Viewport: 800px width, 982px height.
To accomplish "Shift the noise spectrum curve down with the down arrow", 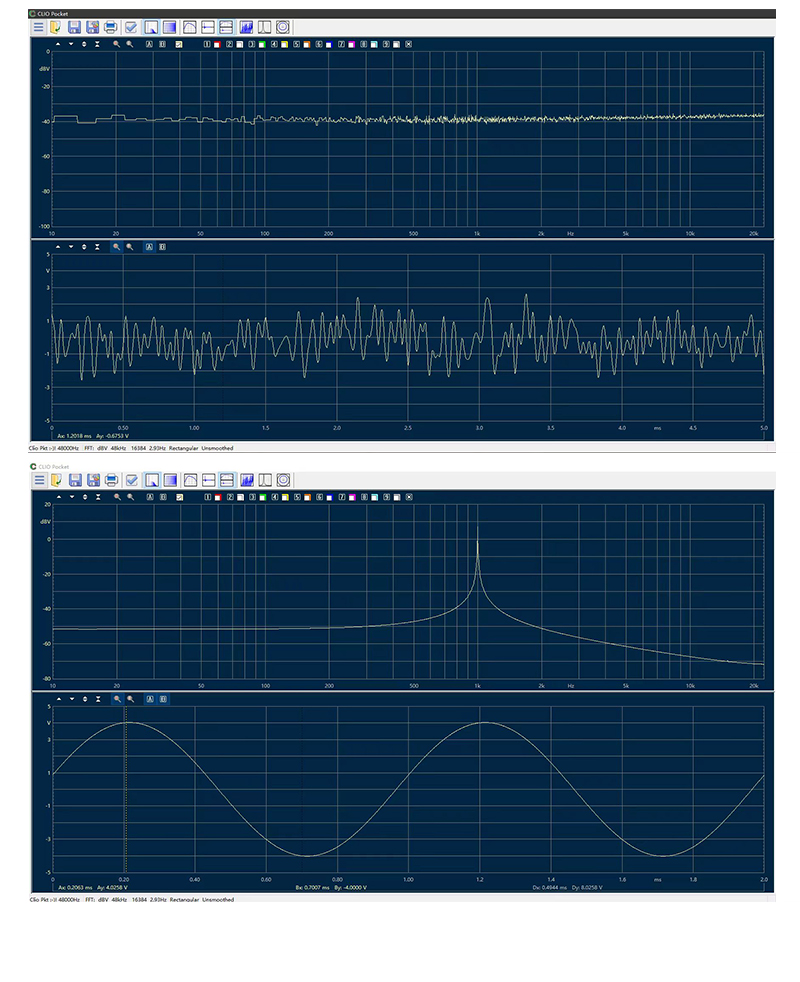I will point(71,44).
